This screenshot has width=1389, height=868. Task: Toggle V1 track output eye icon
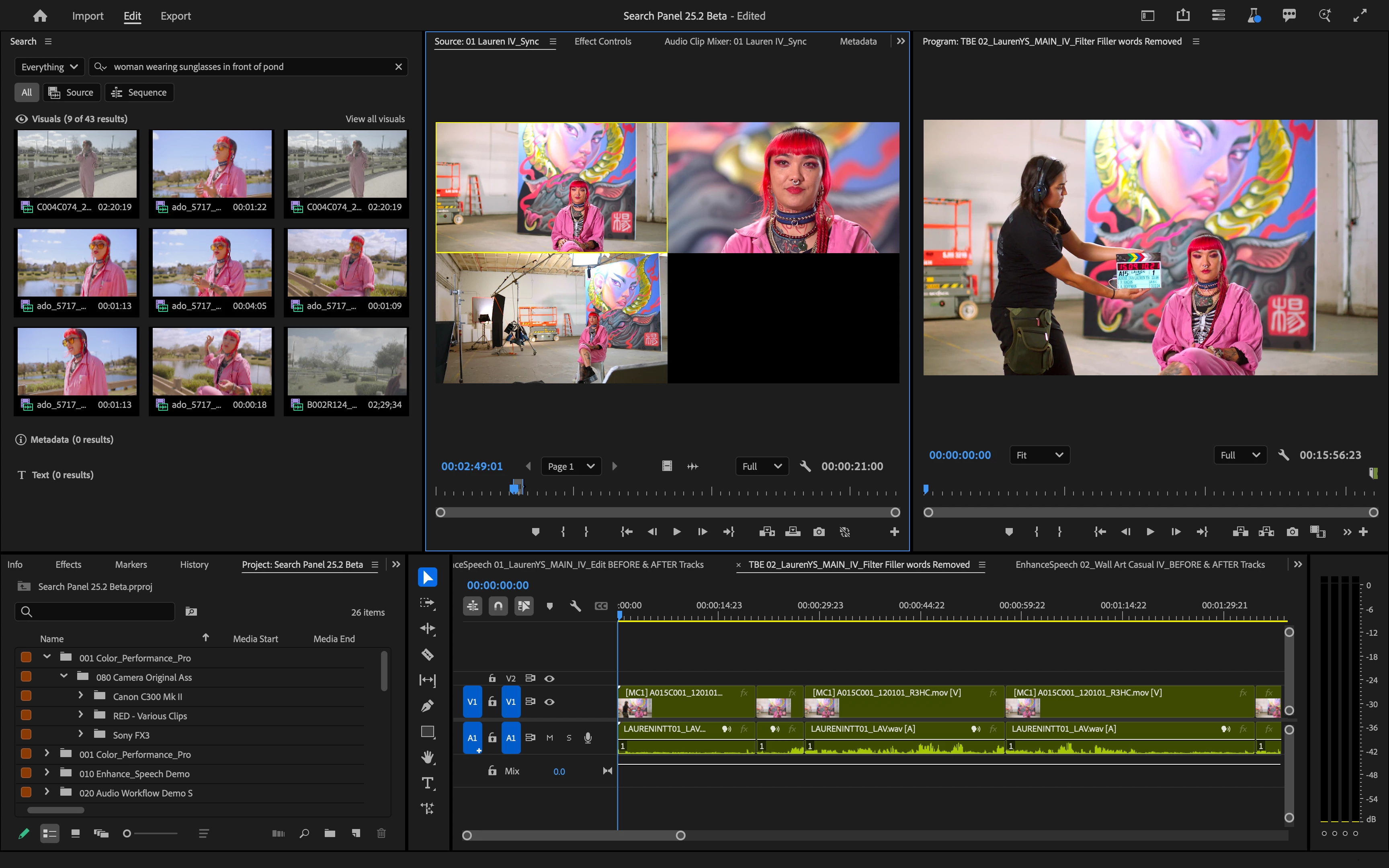coord(549,702)
